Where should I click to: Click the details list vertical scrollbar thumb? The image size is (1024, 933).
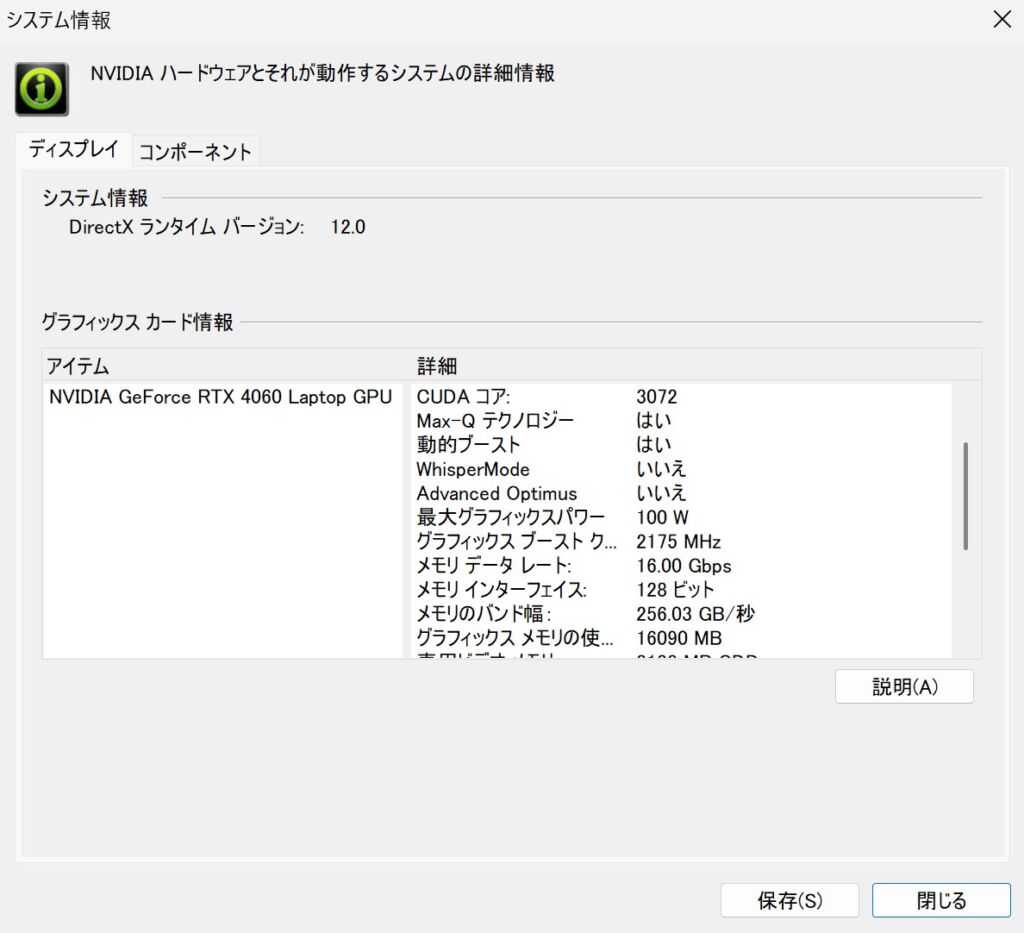(x=965, y=496)
